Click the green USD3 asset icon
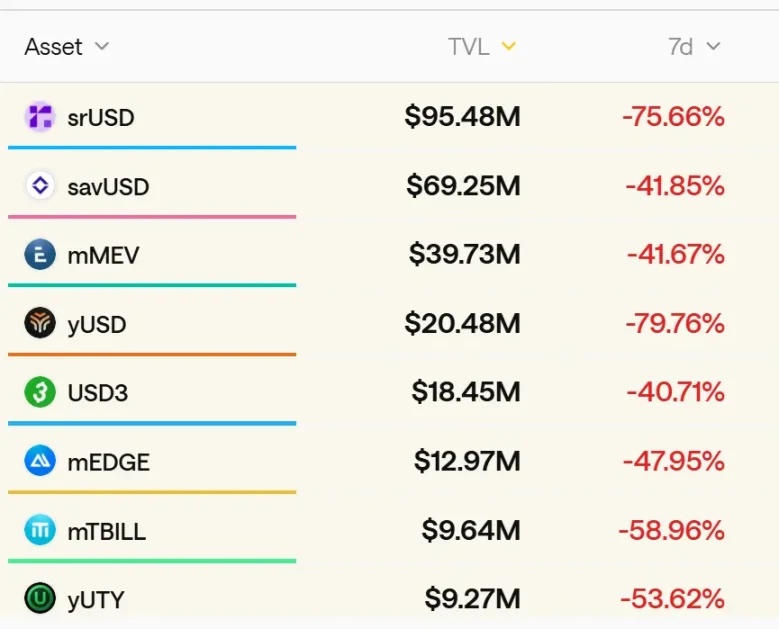 (40, 393)
